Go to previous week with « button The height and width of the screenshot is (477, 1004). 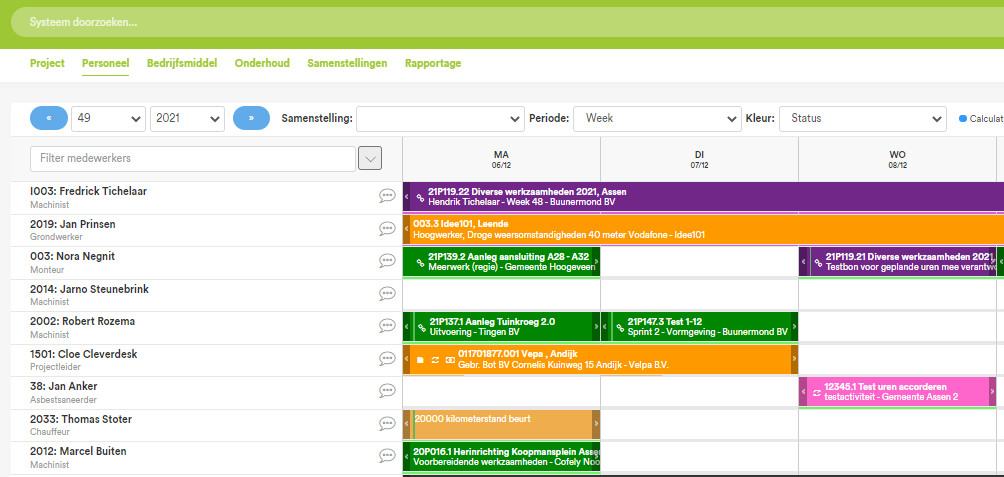49,118
